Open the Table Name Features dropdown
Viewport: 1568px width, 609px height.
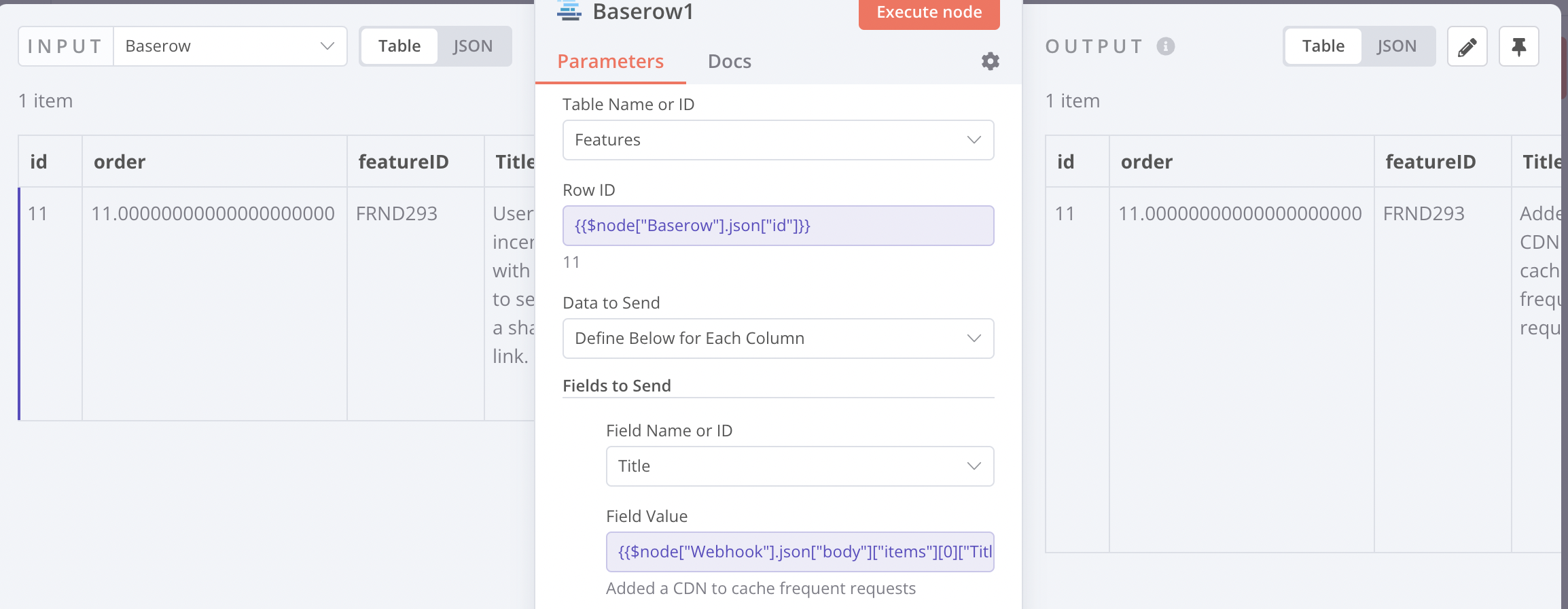pyautogui.click(x=779, y=140)
